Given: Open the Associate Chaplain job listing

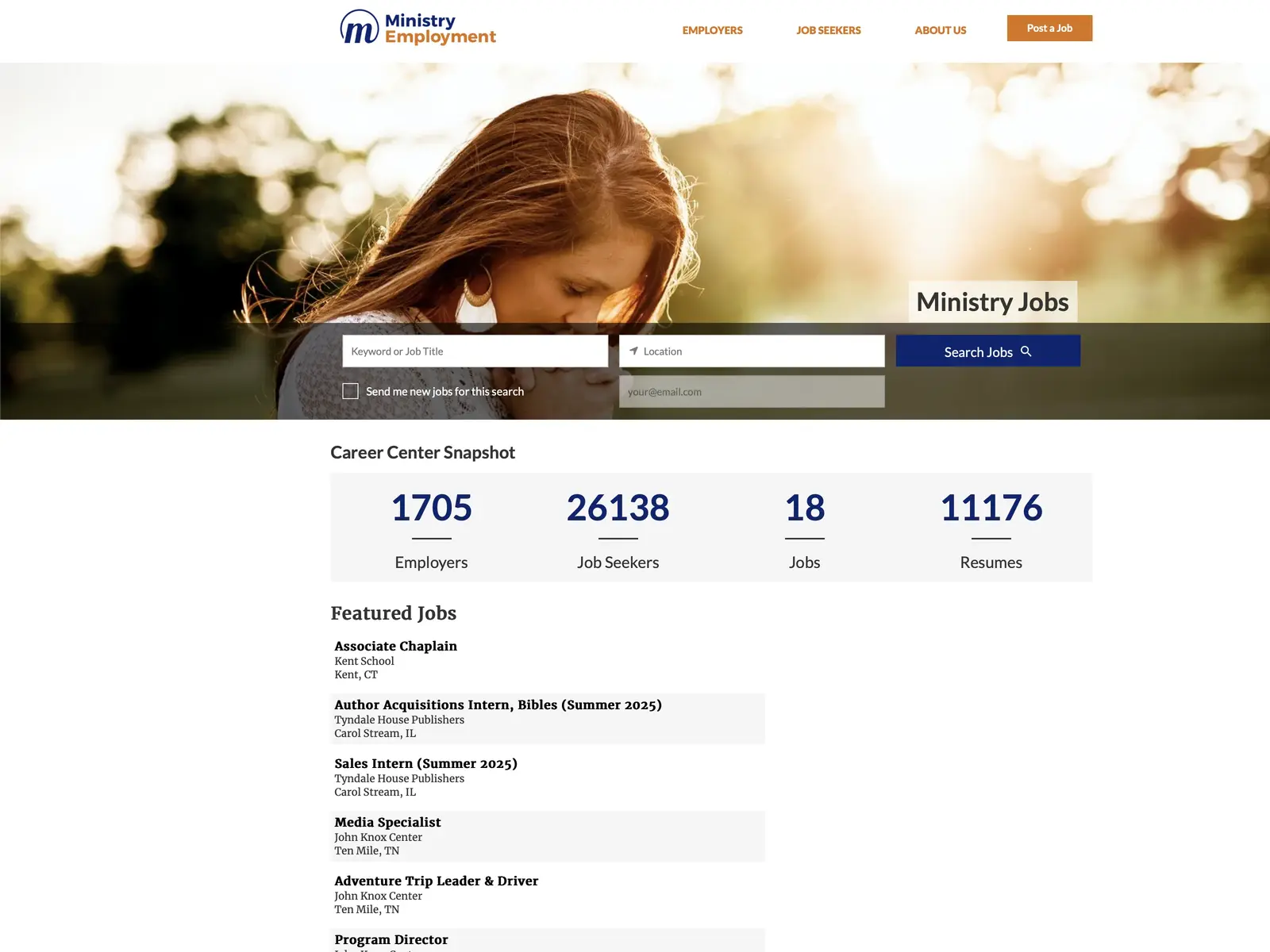Looking at the screenshot, I should coord(395,646).
